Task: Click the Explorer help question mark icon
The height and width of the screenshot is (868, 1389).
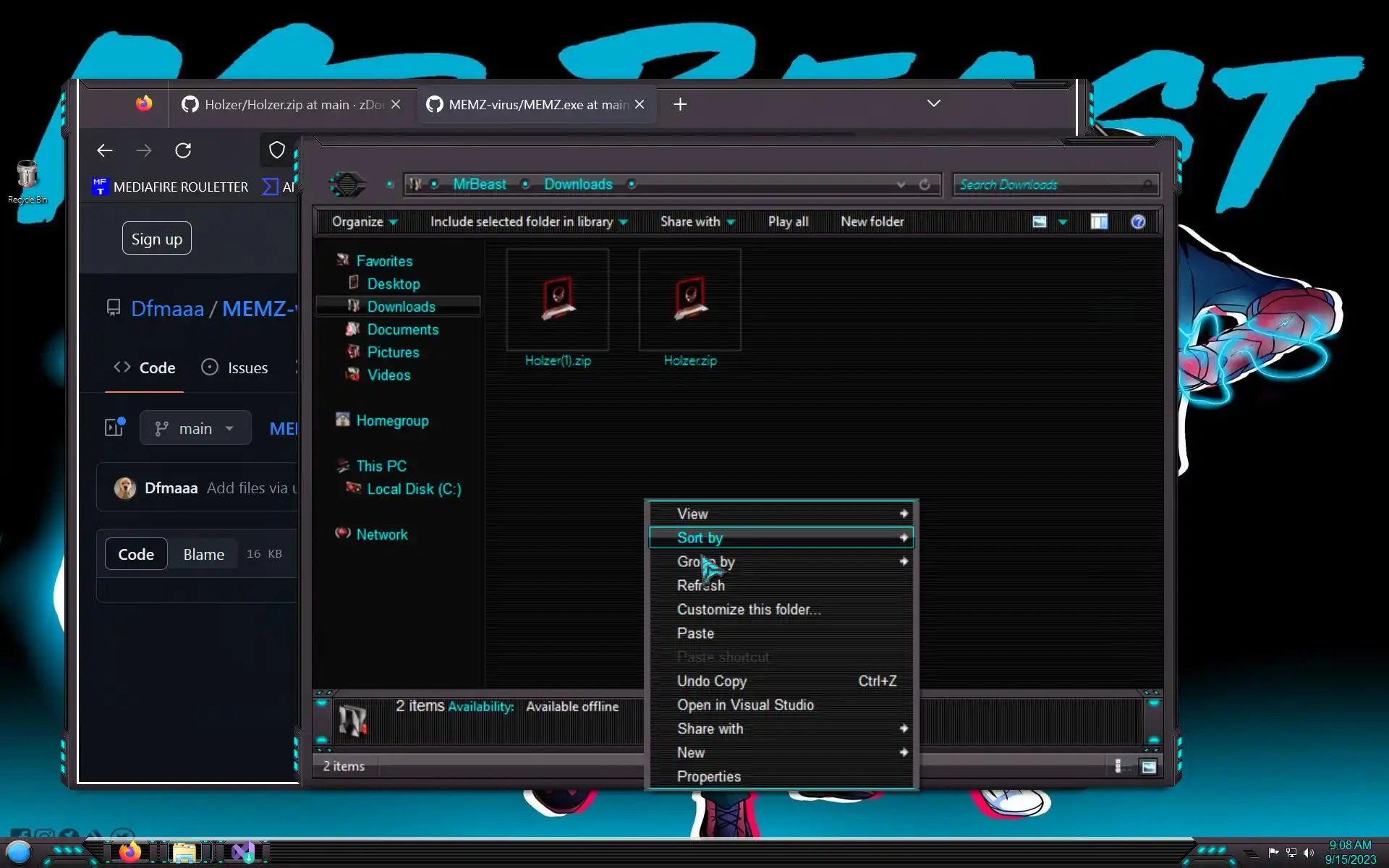Action: click(1138, 222)
